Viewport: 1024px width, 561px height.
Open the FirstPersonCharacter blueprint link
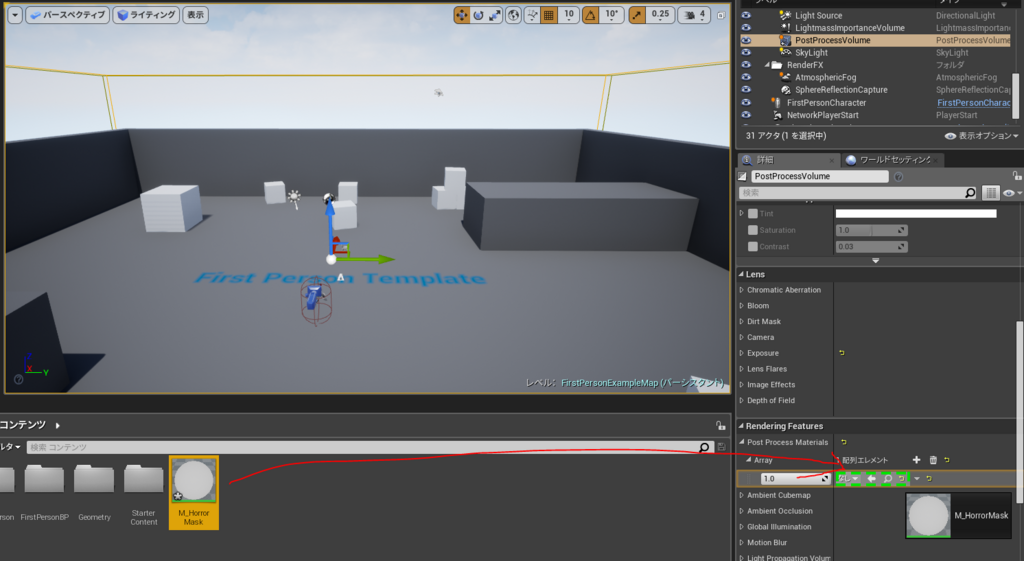(974, 103)
